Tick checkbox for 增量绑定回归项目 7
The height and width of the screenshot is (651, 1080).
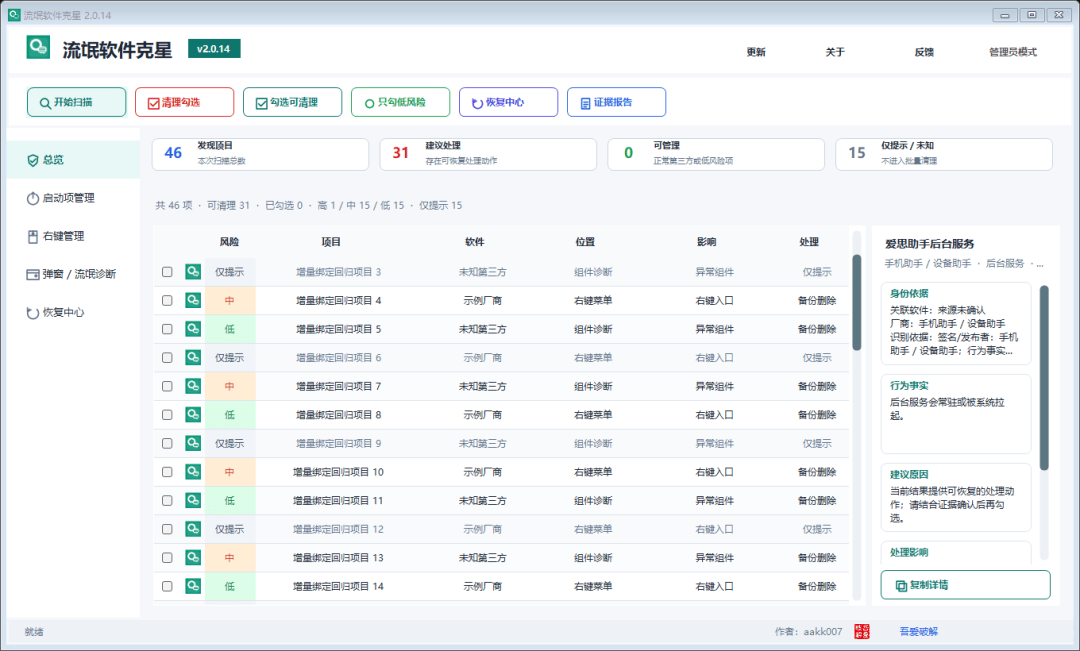(x=167, y=386)
